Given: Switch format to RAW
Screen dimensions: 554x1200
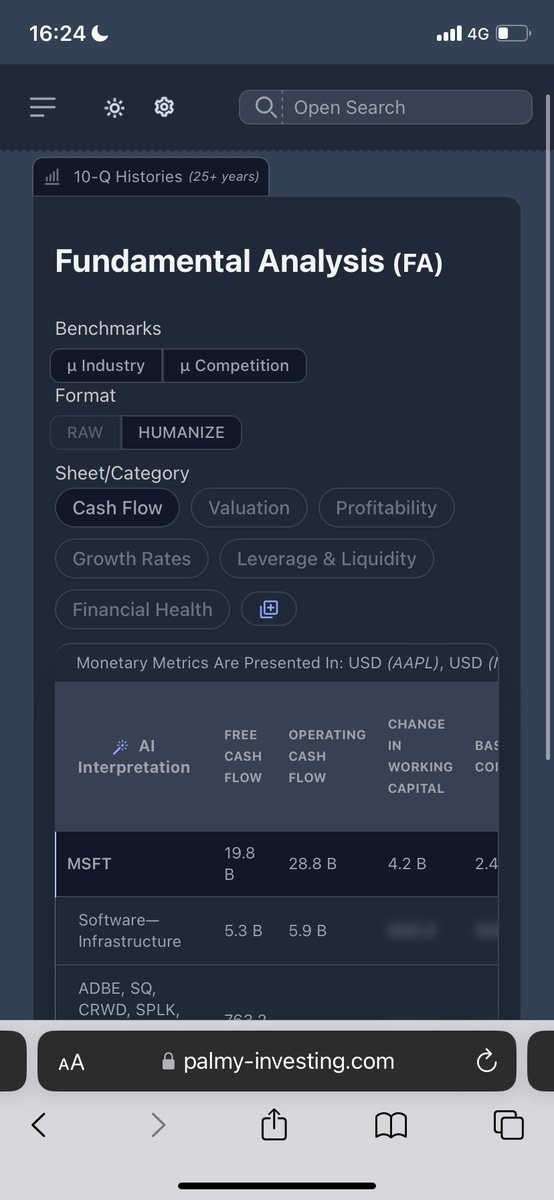Looking at the screenshot, I should 85,432.
